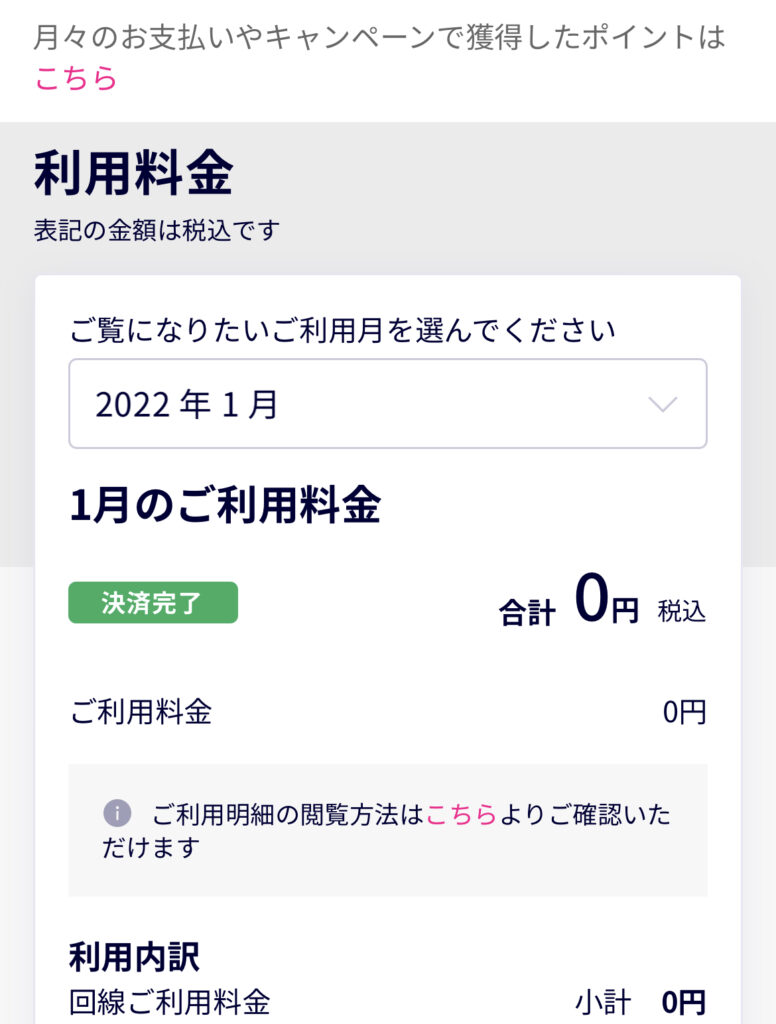
Task: Click the 小計 0円 subtotal
Action: [x=640, y=1002]
